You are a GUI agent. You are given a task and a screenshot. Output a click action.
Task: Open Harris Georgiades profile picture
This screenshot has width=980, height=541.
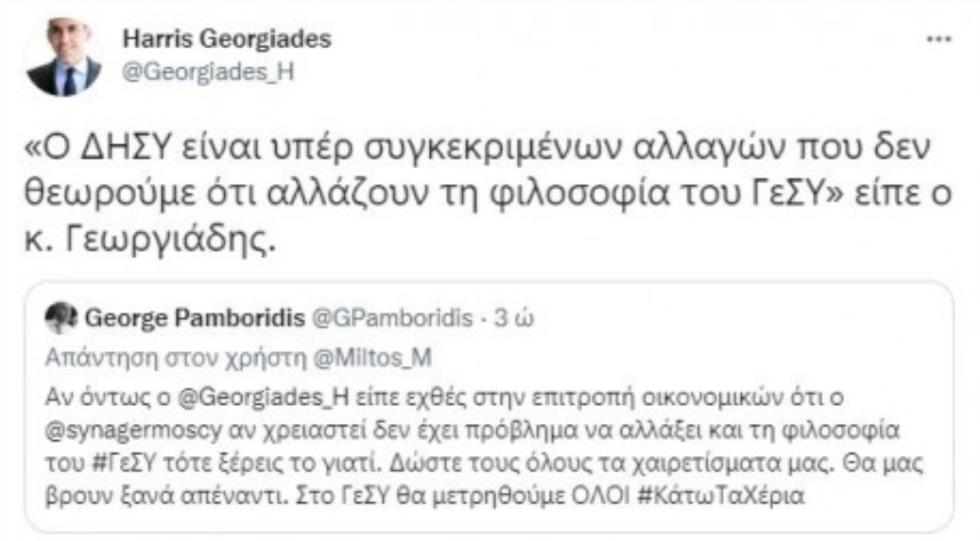(x=64, y=57)
